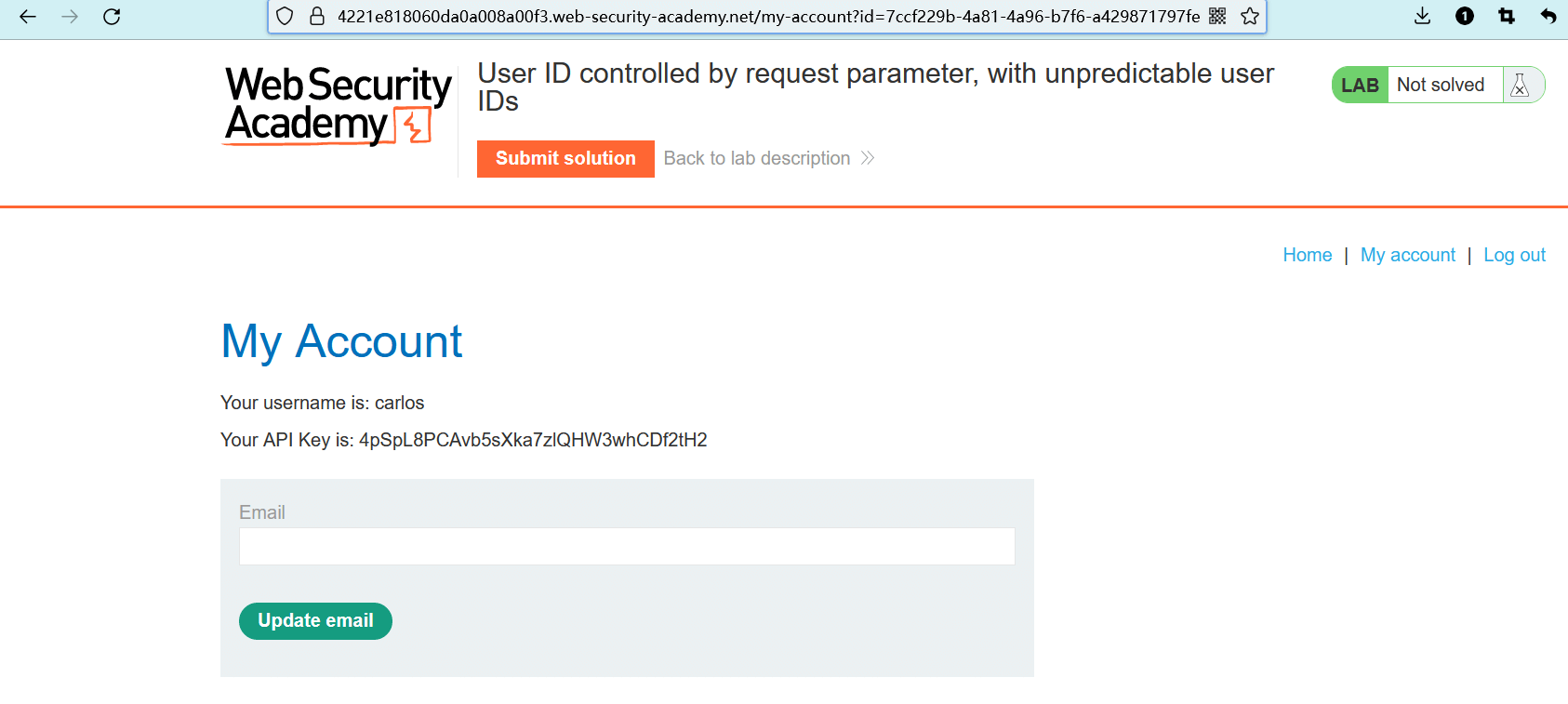The width and height of the screenshot is (1568, 704).
Task: Focus the Email input field
Action: tap(627, 547)
